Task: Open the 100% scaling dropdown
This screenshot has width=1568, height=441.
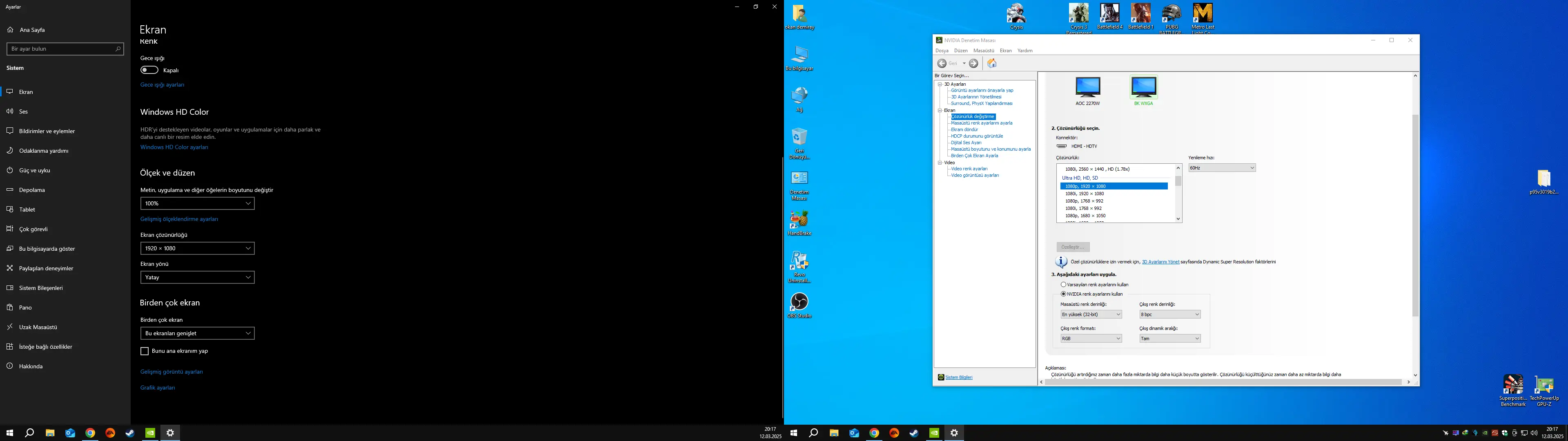Action: [197, 203]
